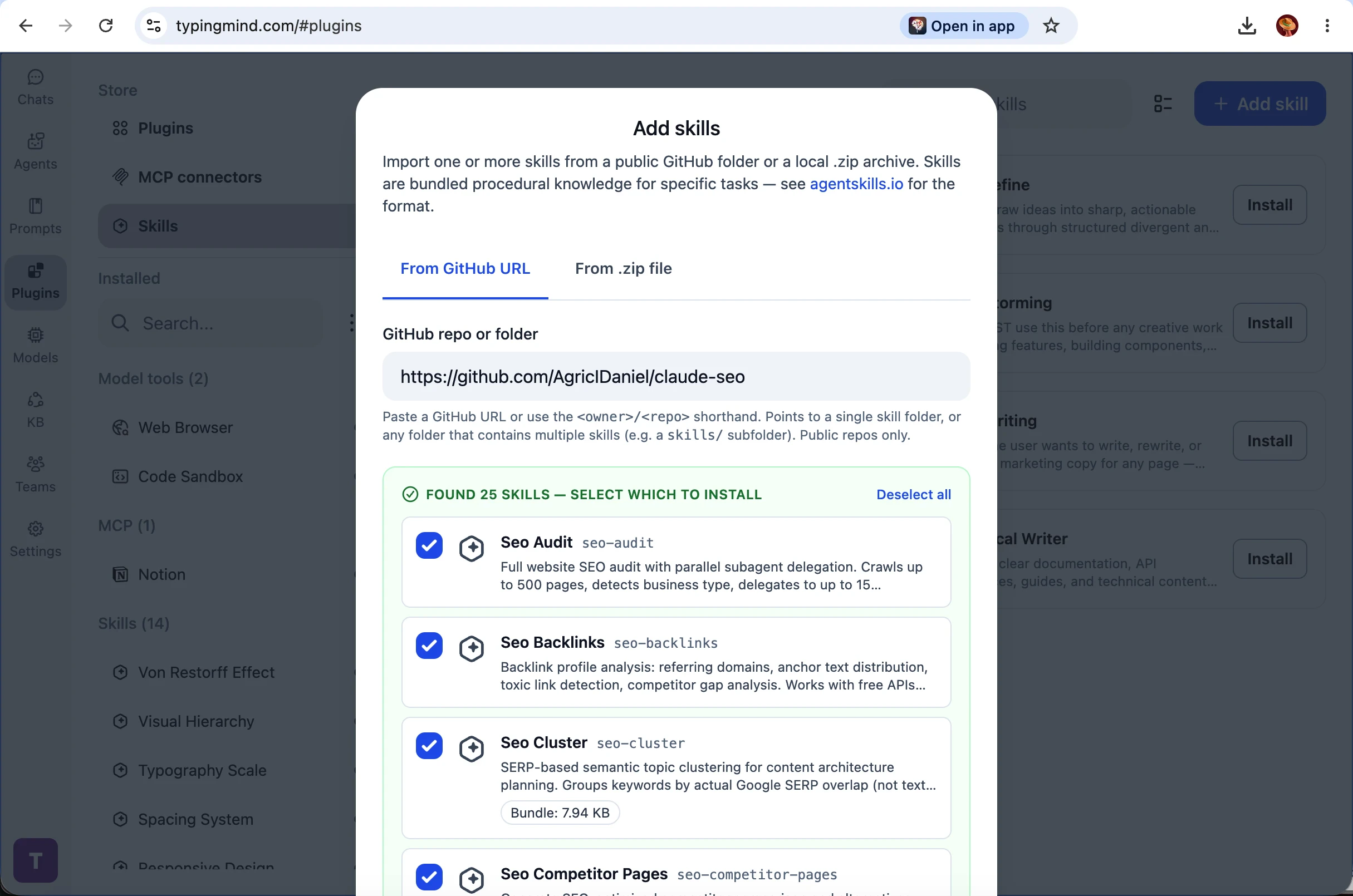Follow the agentskills.io link
The width and height of the screenshot is (1353, 896).
point(856,184)
